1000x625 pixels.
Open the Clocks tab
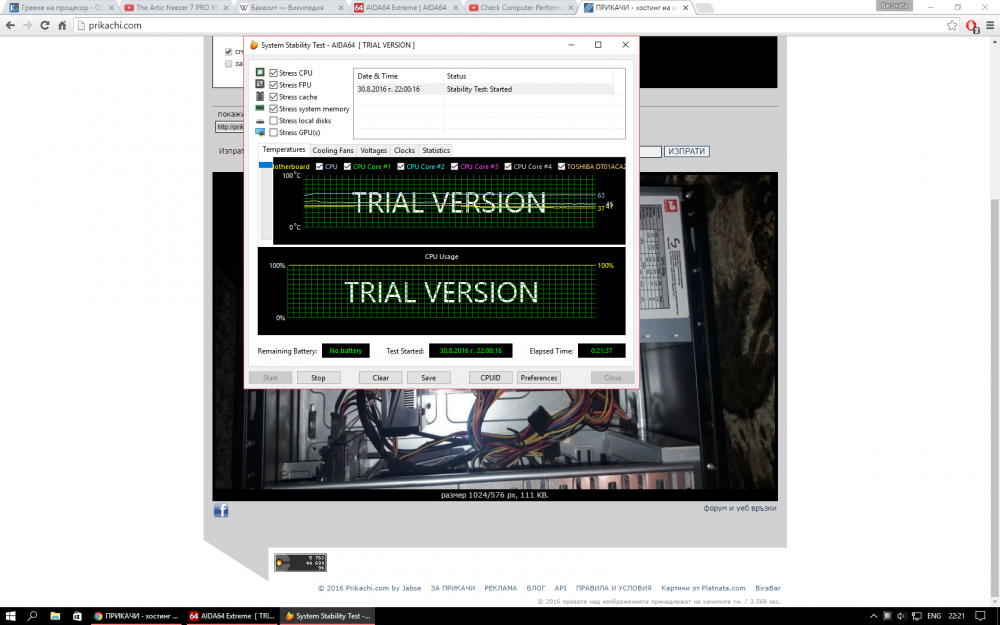[x=404, y=151]
